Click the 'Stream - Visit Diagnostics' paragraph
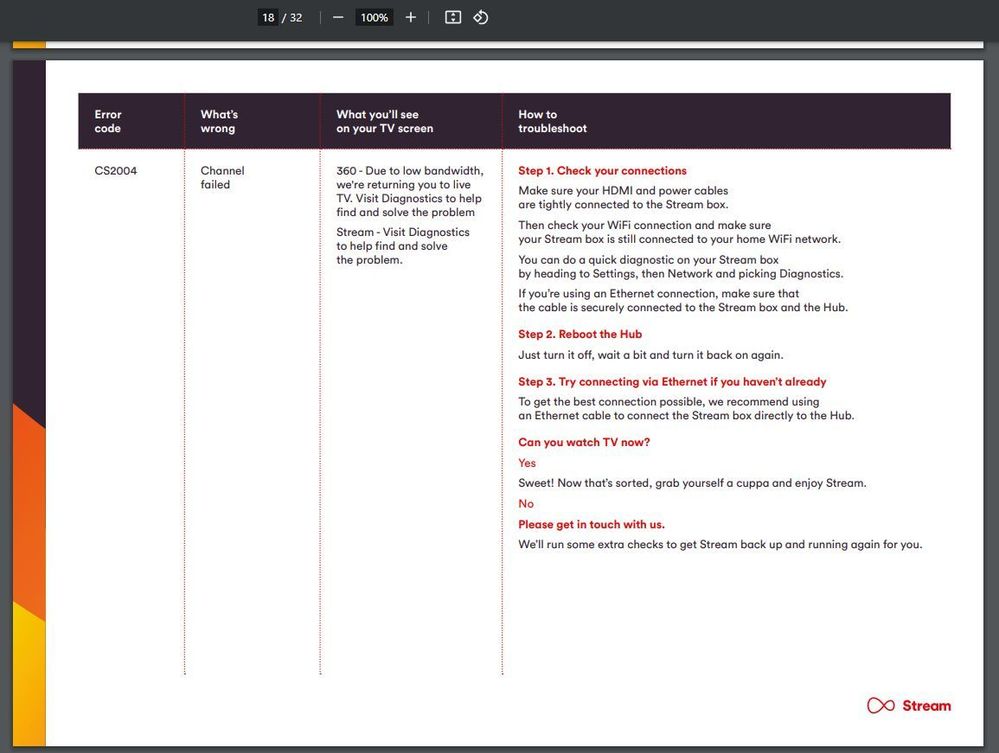 403,246
